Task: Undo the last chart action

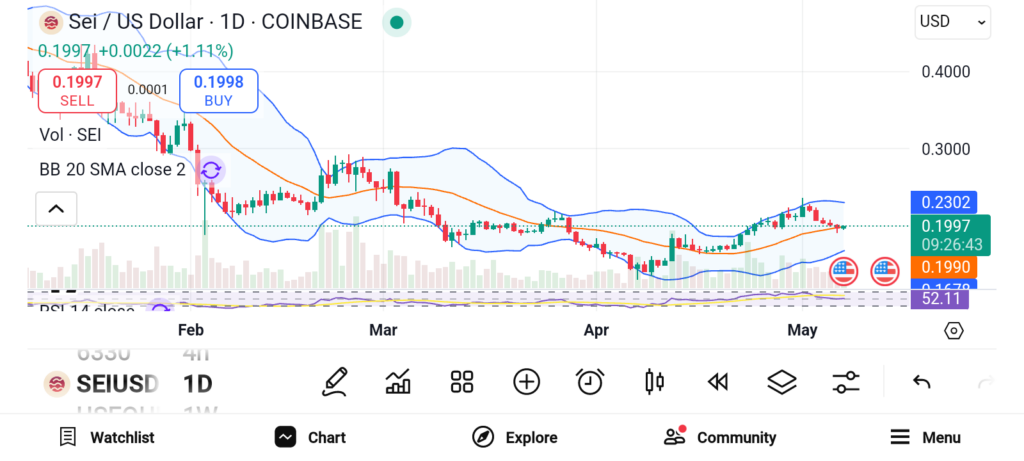Action: [x=922, y=381]
